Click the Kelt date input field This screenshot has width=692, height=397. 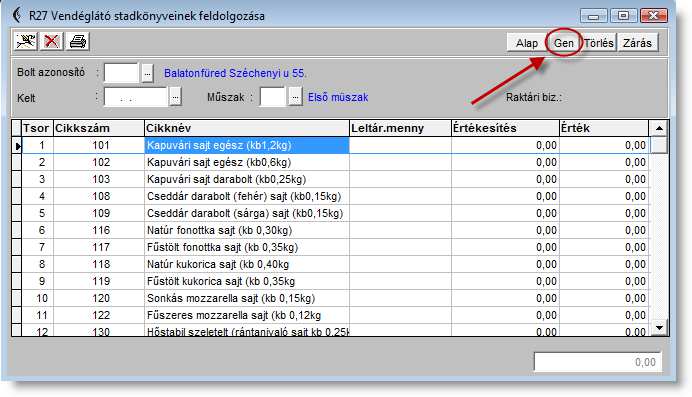click(136, 97)
